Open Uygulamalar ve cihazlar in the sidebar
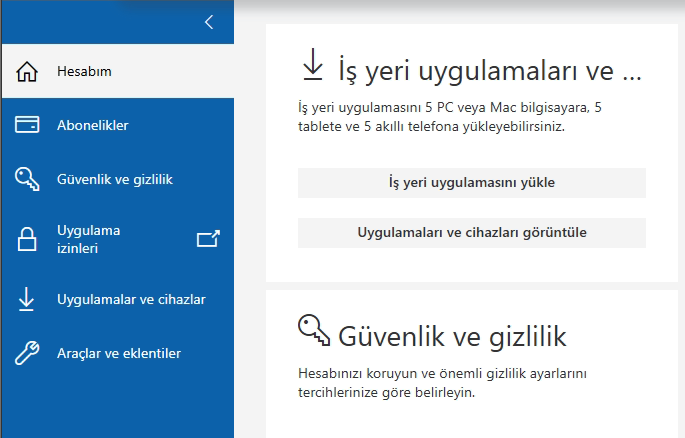This screenshot has width=685, height=438. [x=118, y=300]
